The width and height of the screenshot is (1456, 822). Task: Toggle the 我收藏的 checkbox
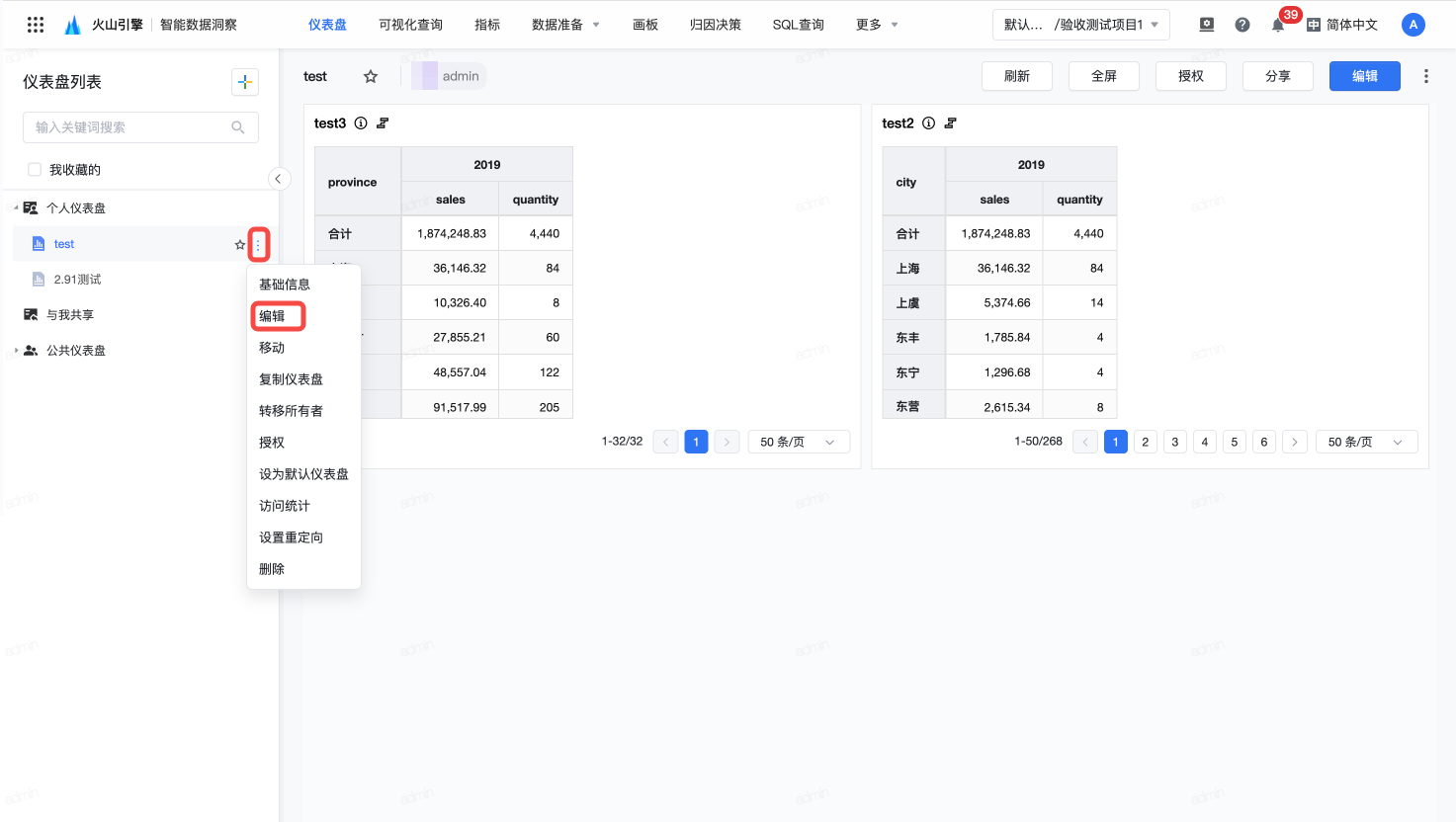click(35, 170)
